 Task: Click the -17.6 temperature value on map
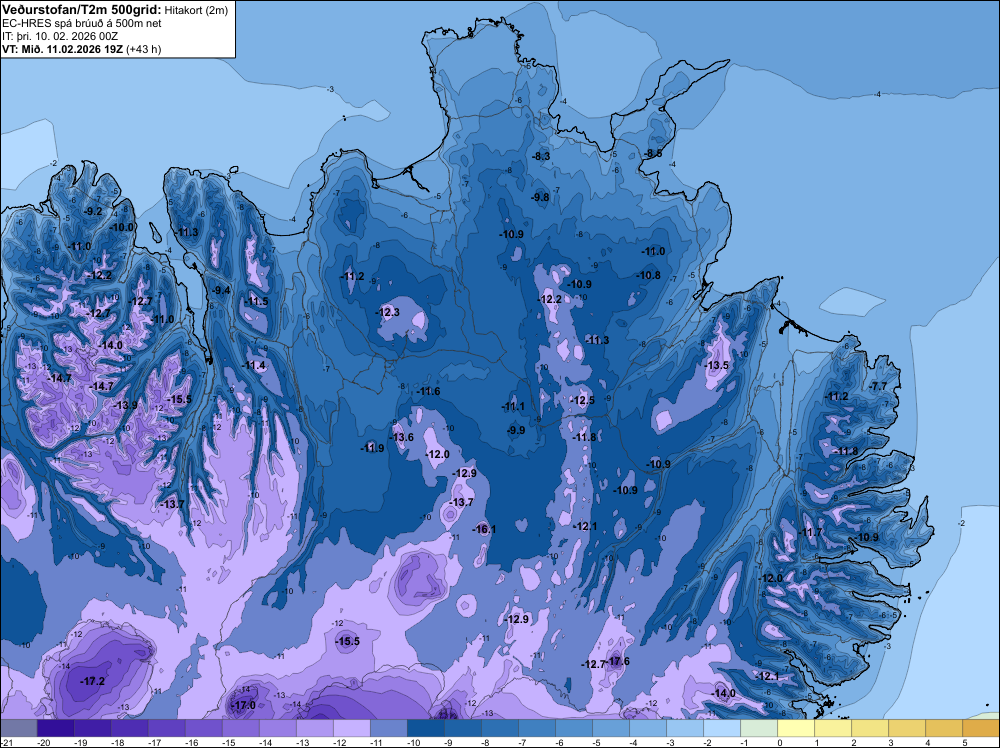[617, 661]
